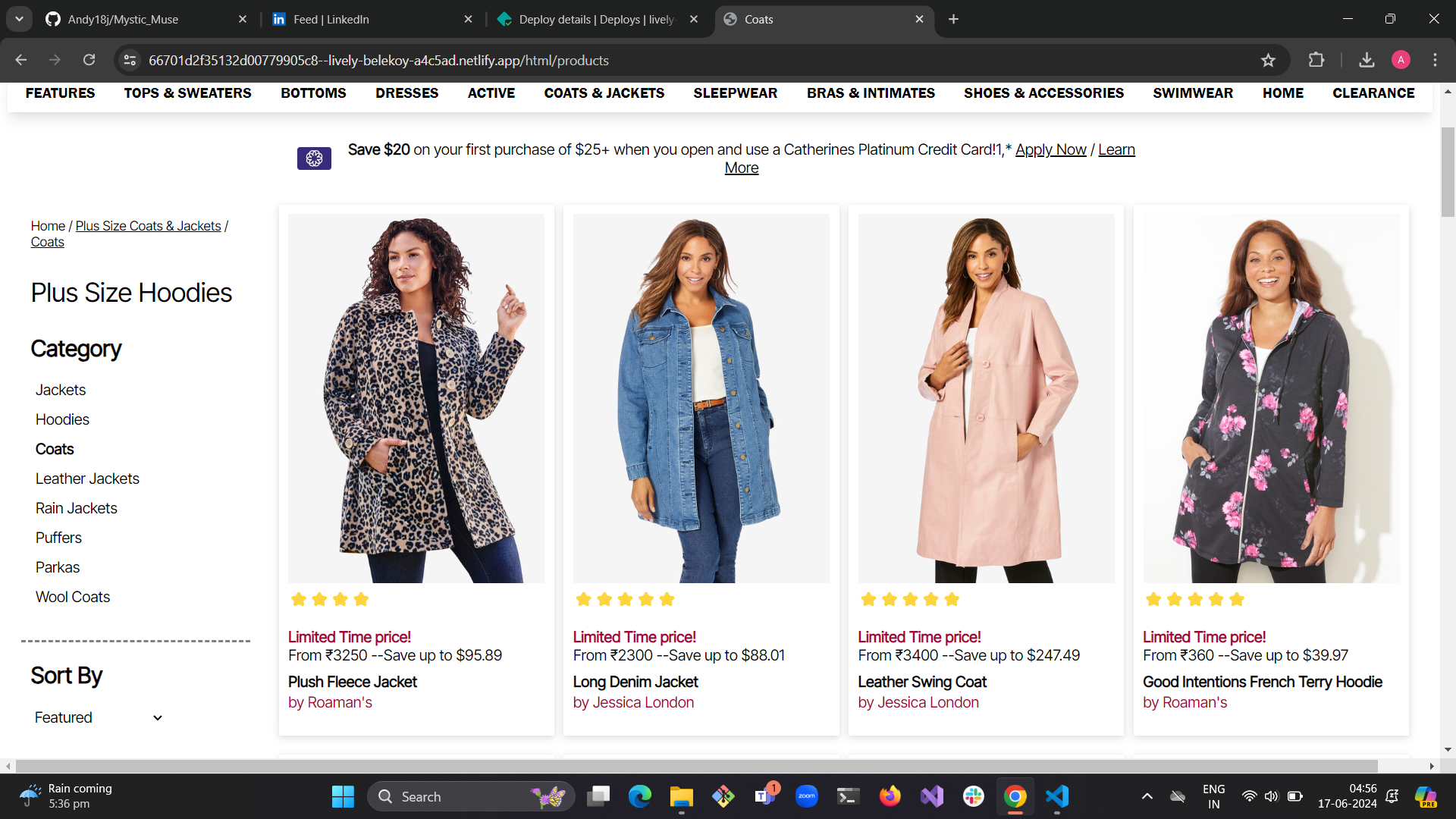This screenshot has width=1456, height=819.
Task: Select the Leather Jackets category
Action: [x=87, y=479]
